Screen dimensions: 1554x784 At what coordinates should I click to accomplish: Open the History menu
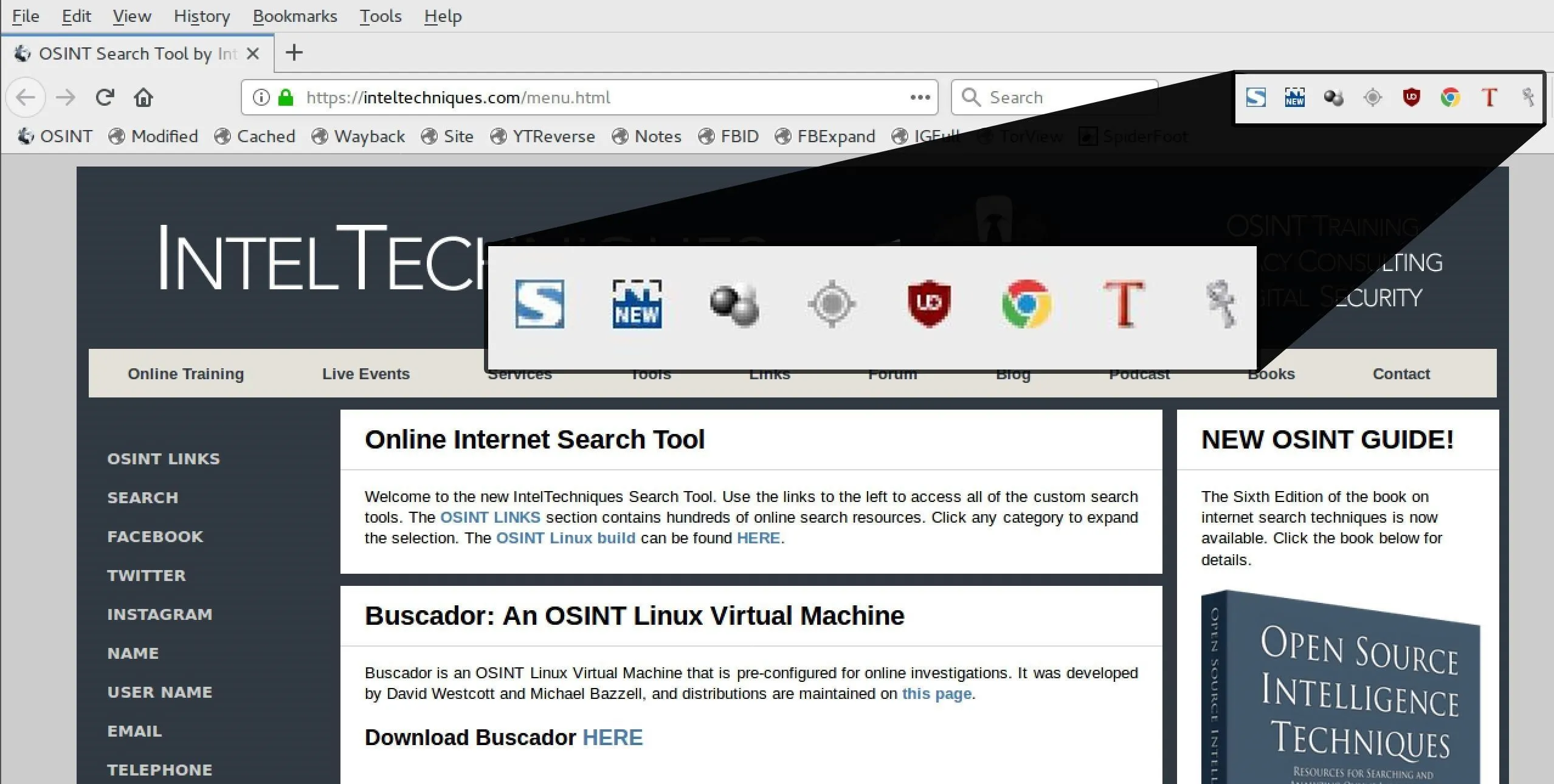pyautogui.click(x=202, y=16)
